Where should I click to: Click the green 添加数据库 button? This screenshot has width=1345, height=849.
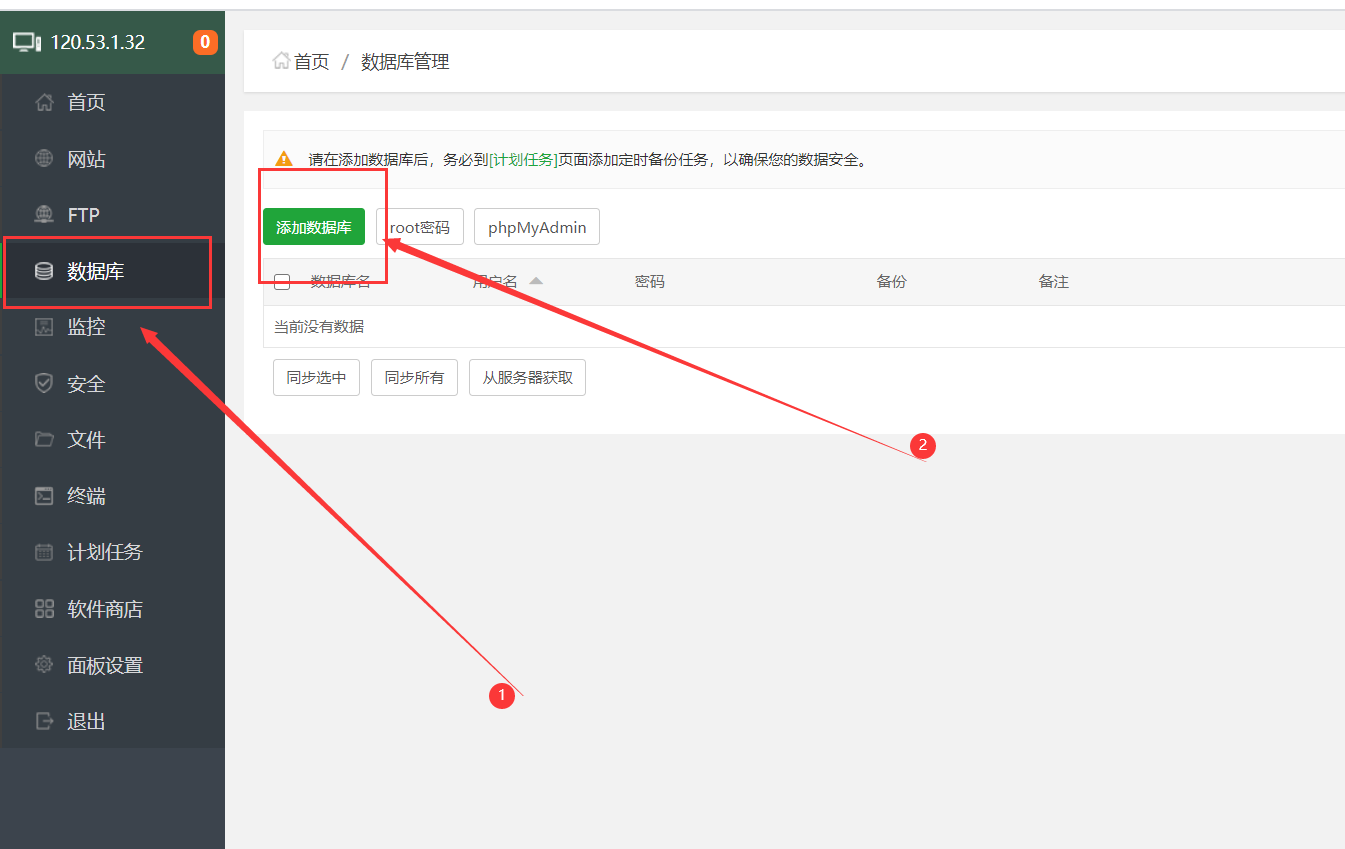click(x=314, y=227)
